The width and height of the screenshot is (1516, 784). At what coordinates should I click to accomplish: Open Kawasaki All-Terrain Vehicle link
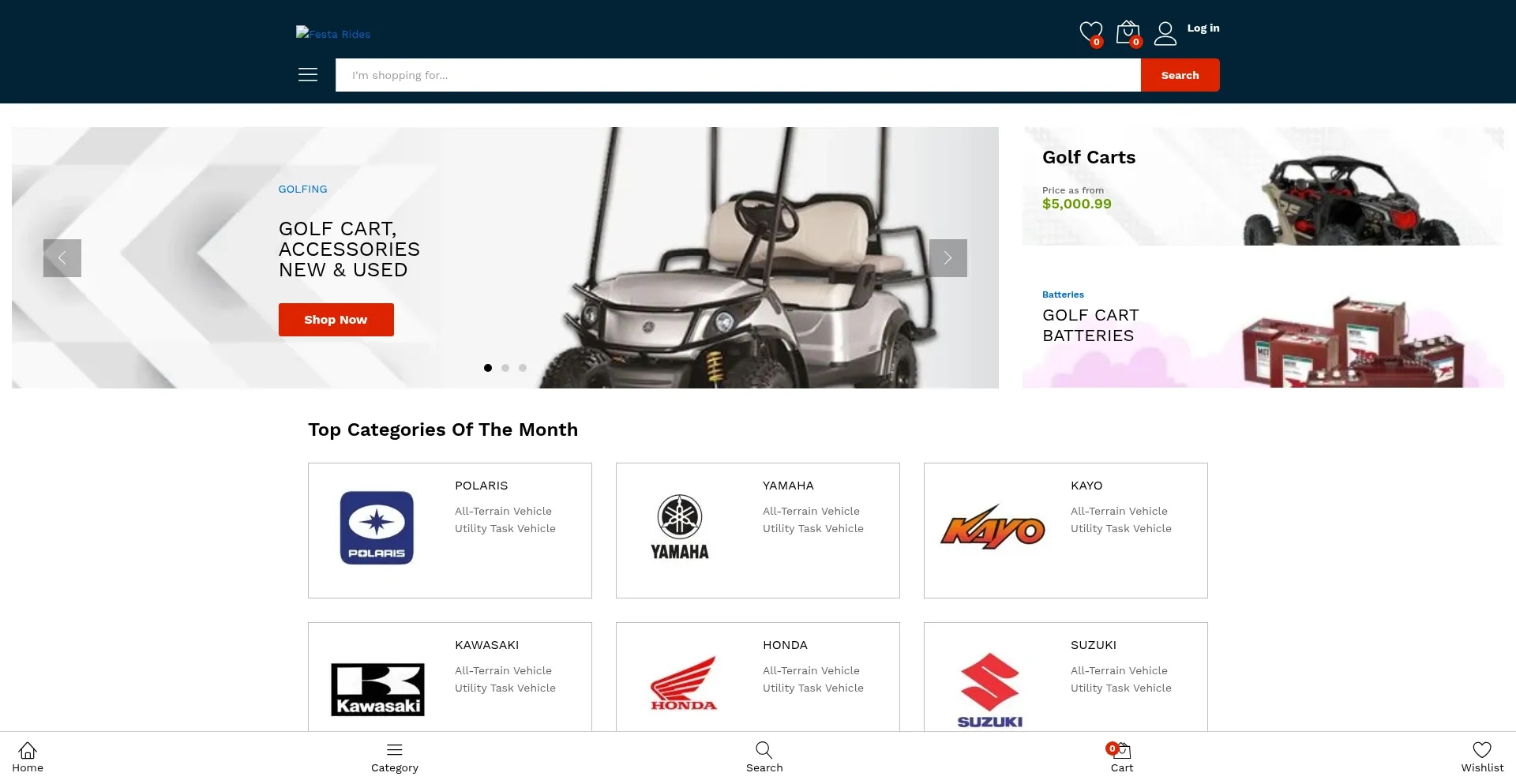click(503, 670)
